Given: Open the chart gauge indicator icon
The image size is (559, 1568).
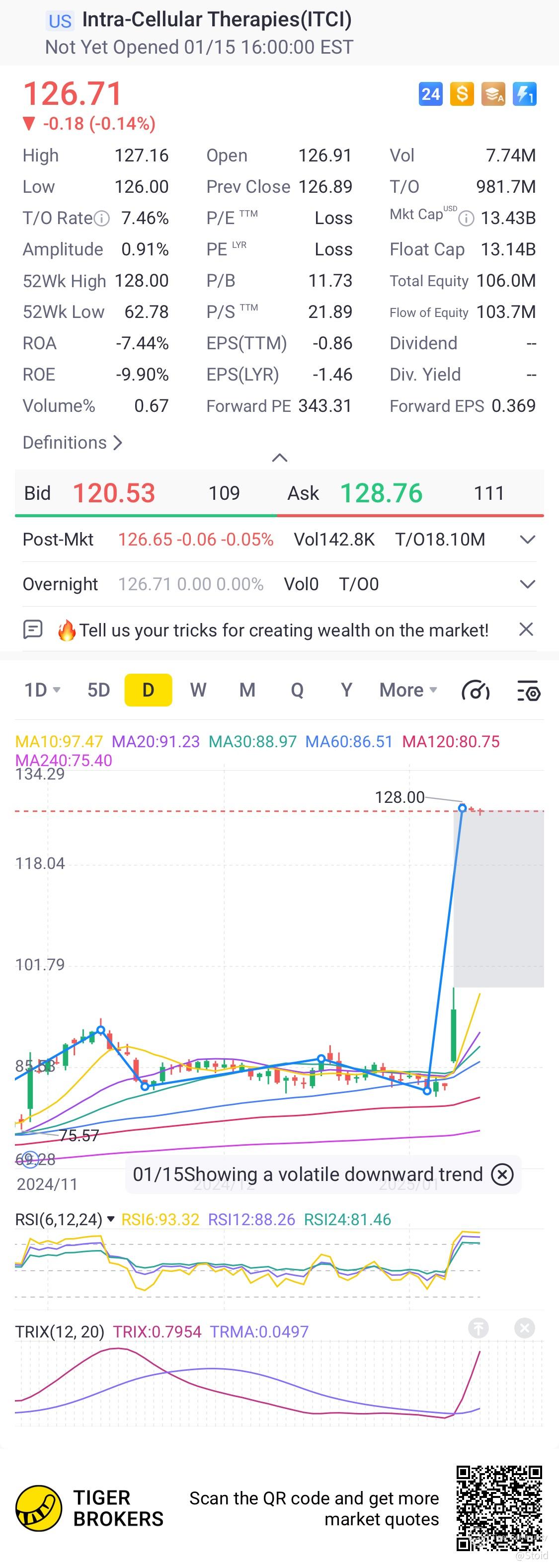Looking at the screenshot, I should coord(476,691).
